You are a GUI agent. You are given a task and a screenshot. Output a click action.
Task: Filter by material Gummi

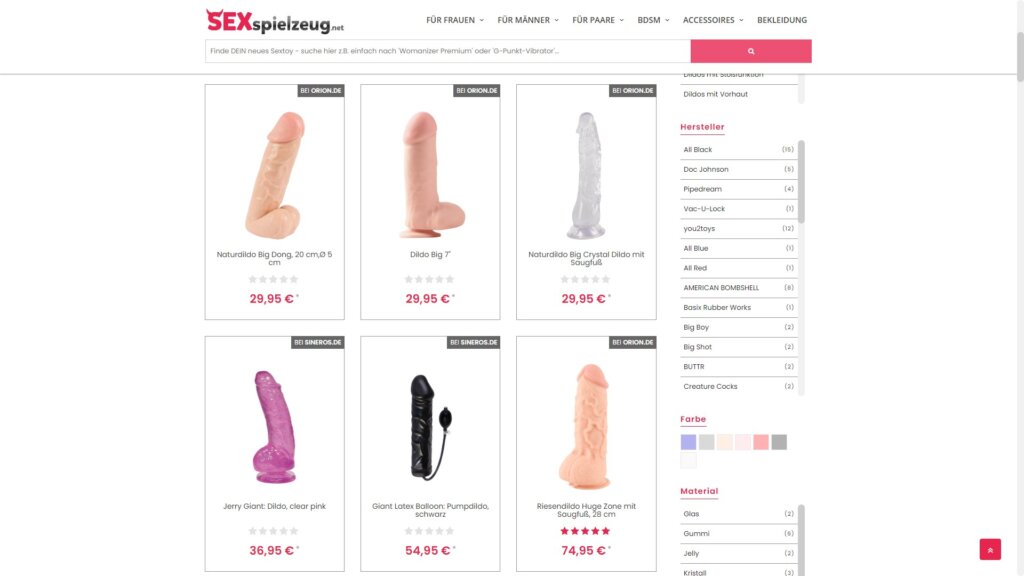tap(738, 534)
